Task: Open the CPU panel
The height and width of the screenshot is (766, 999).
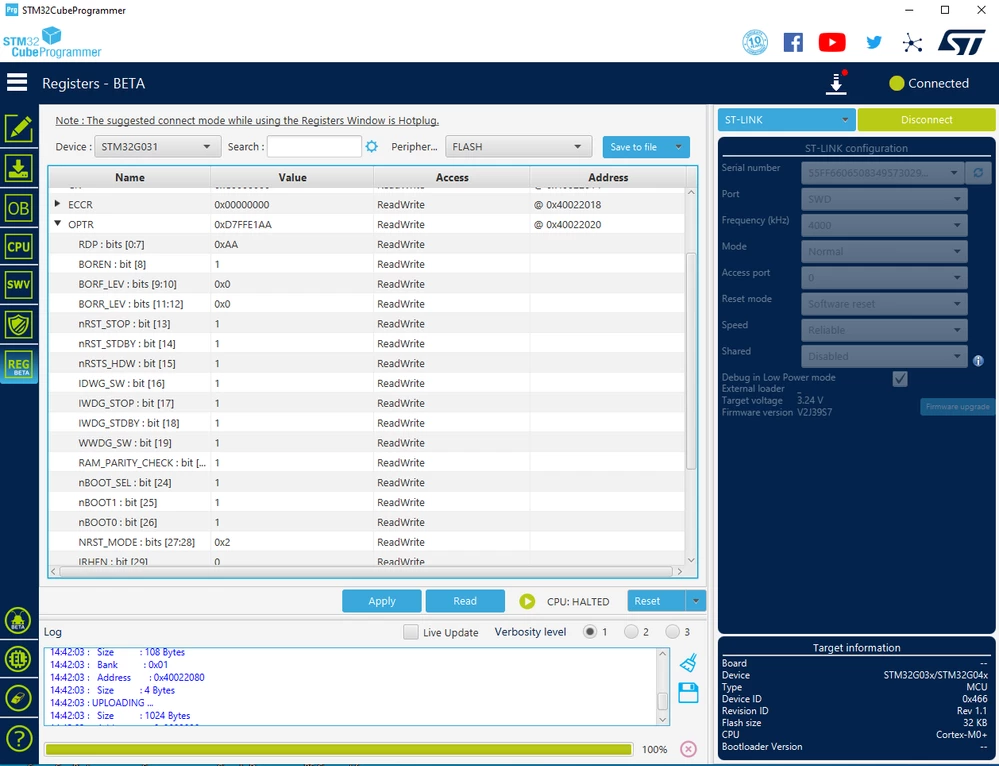Action: point(18,247)
